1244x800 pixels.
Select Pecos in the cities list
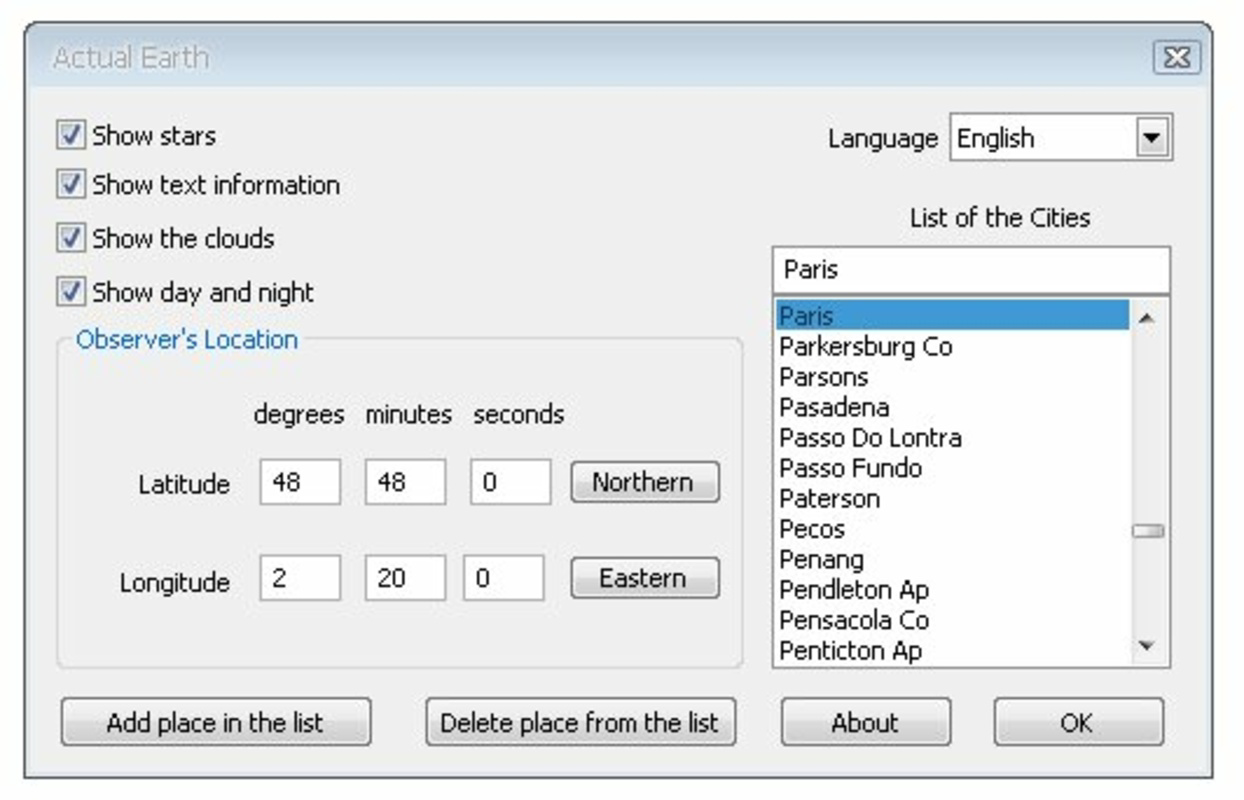click(x=952, y=529)
